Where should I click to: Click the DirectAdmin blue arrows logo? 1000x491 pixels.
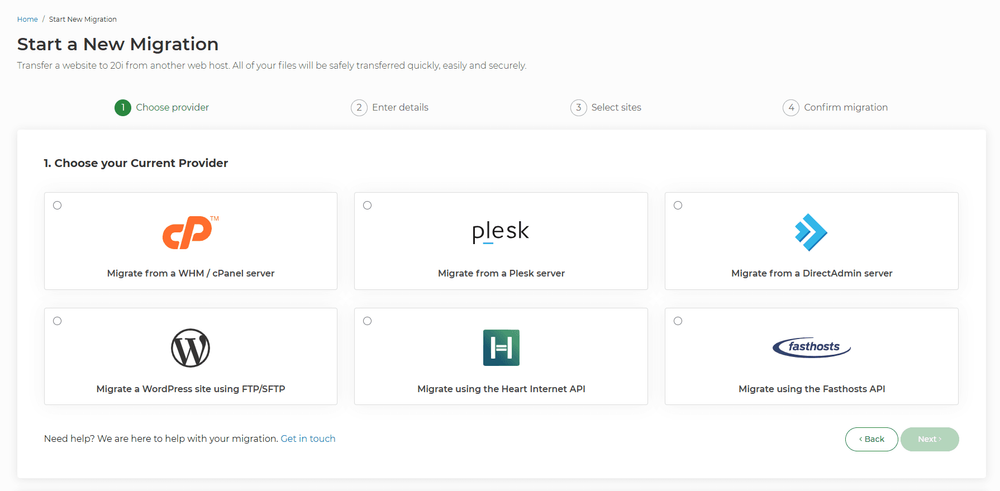(811, 232)
